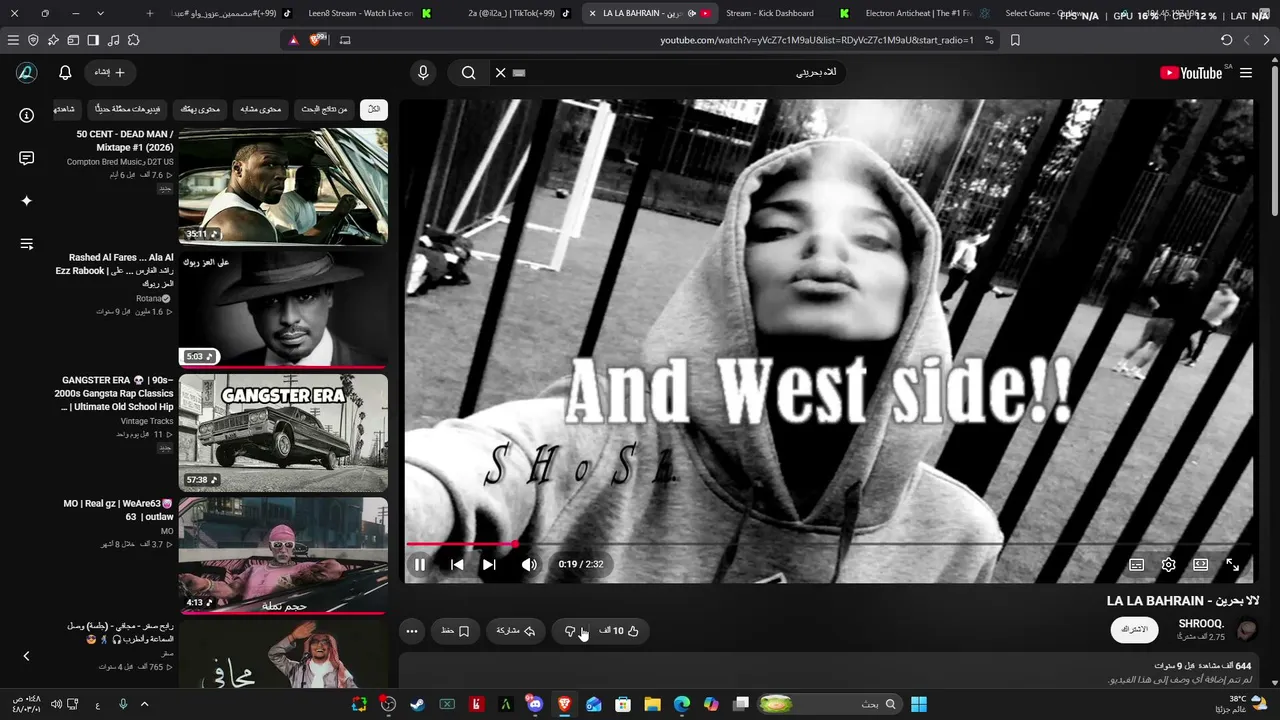1280x720 pixels.
Task: Open Rashed Al Fares video thumbnail
Action: [x=283, y=309]
